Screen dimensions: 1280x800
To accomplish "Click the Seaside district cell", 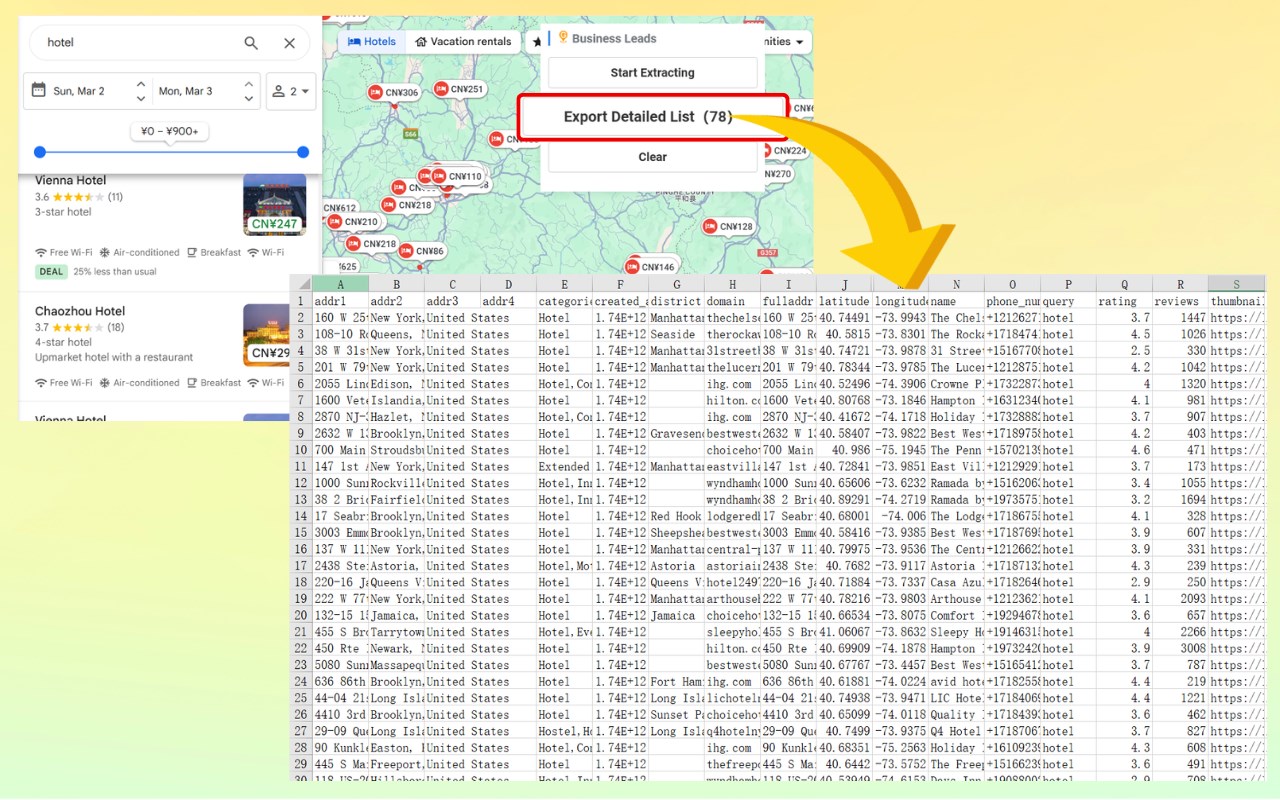I will pyautogui.click(x=676, y=334).
